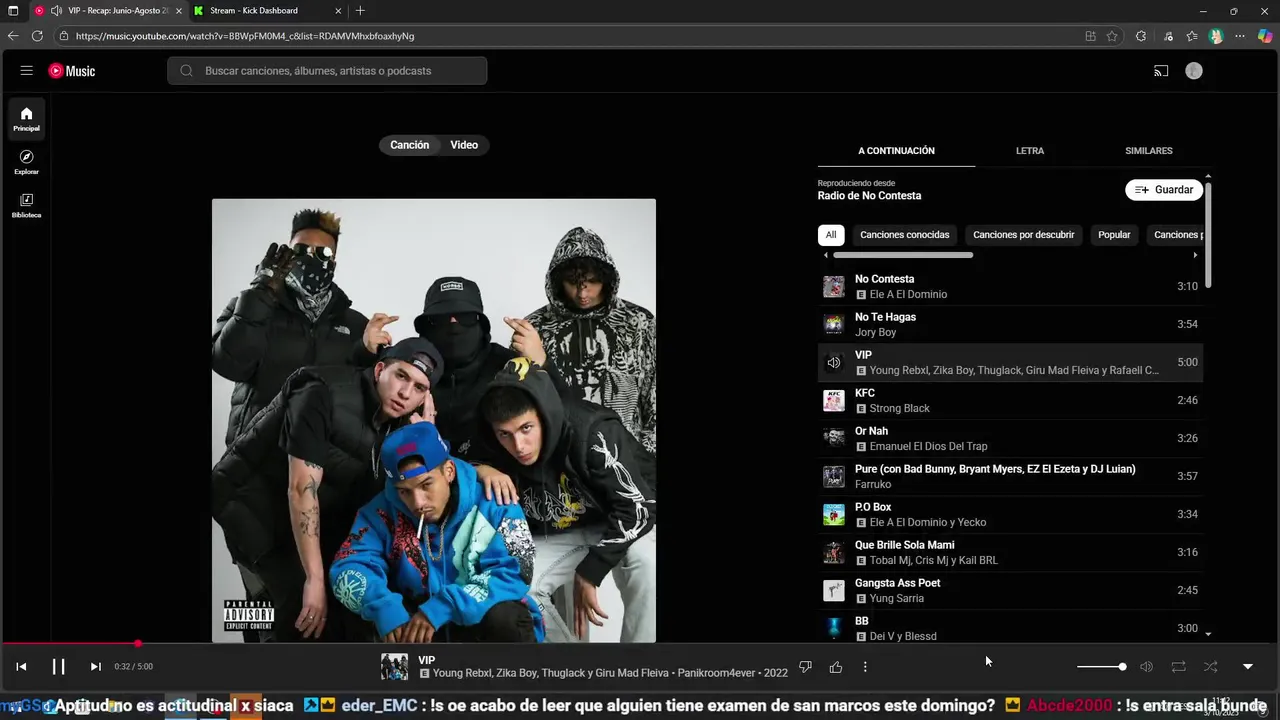
Task: Skip to previous track
Action: click(21, 667)
